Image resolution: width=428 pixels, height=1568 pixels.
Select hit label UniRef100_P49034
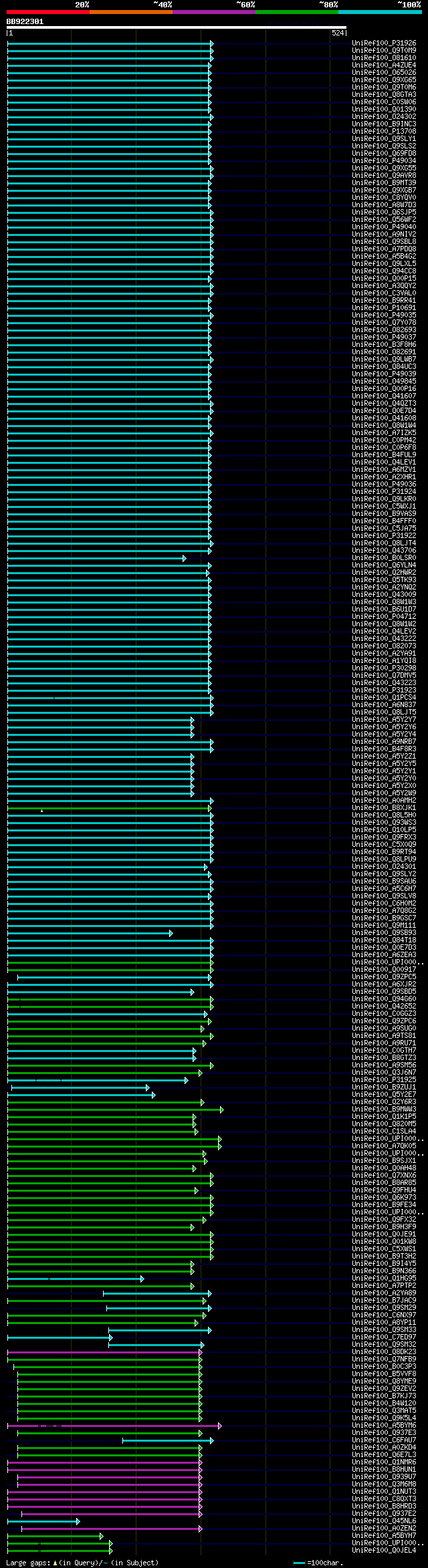click(384, 161)
